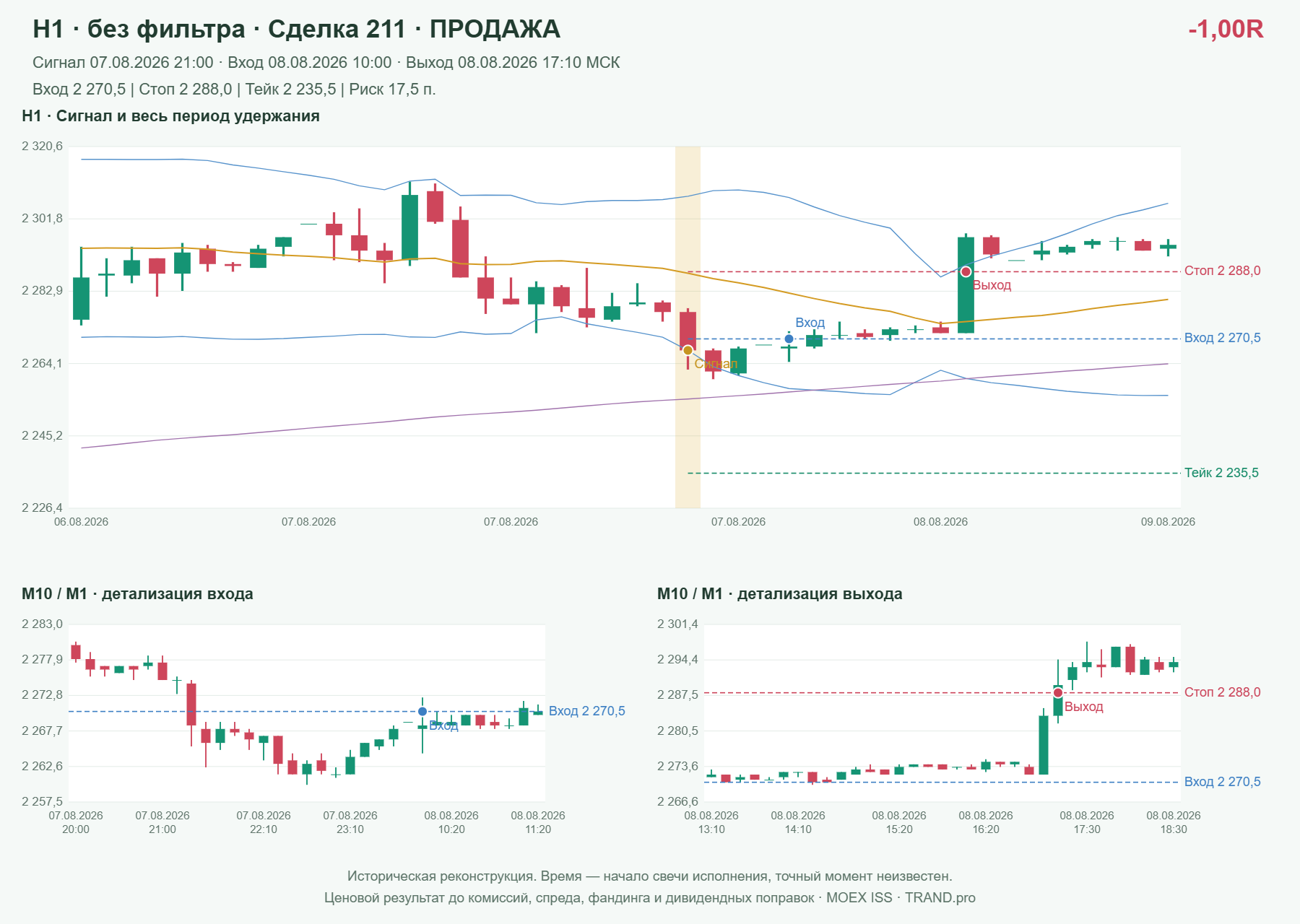Viewport: 1300px width, 924px height.
Task: Click the 'Тейк 2 235,5' label on the H1 chart
Action: (x=1221, y=473)
